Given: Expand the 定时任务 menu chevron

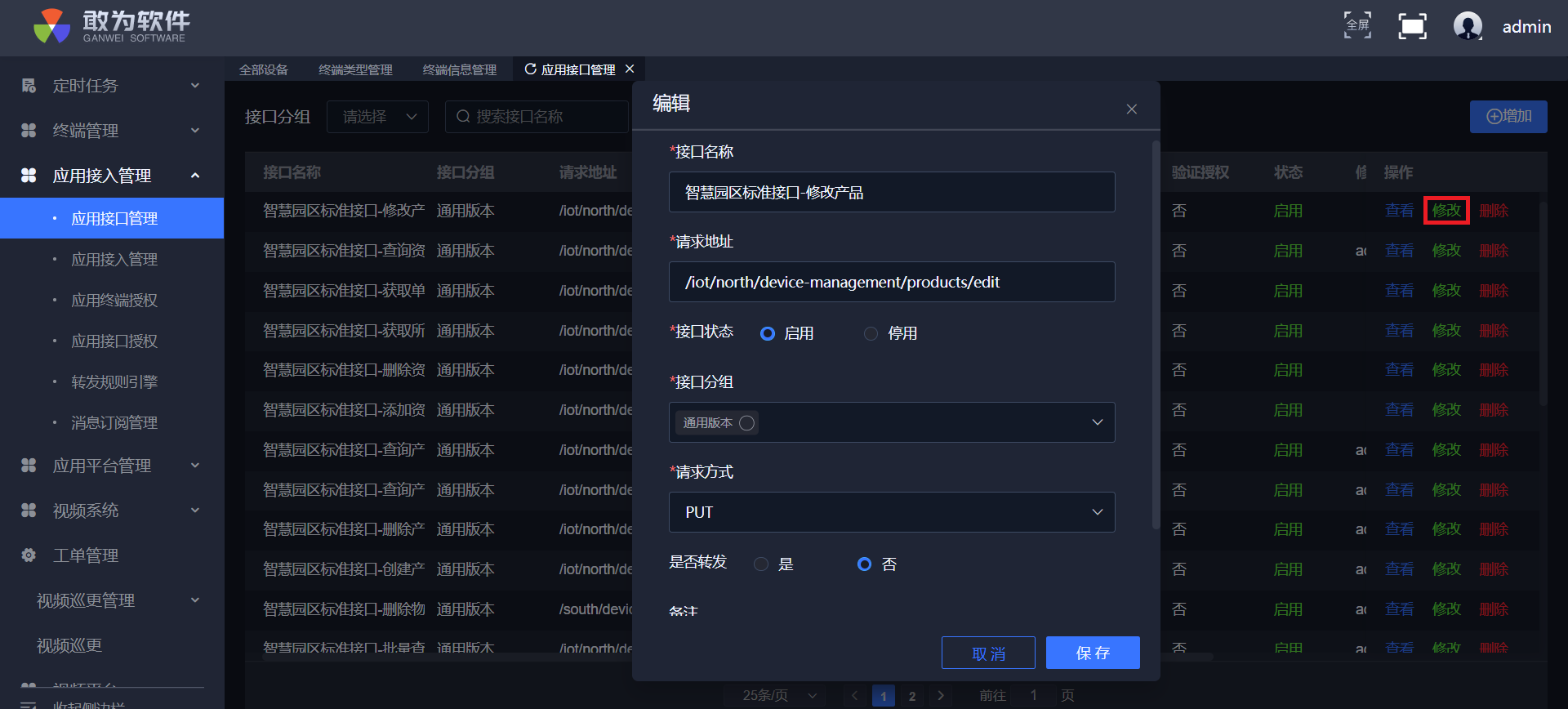Looking at the screenshot, I should (x=195, y=86).
